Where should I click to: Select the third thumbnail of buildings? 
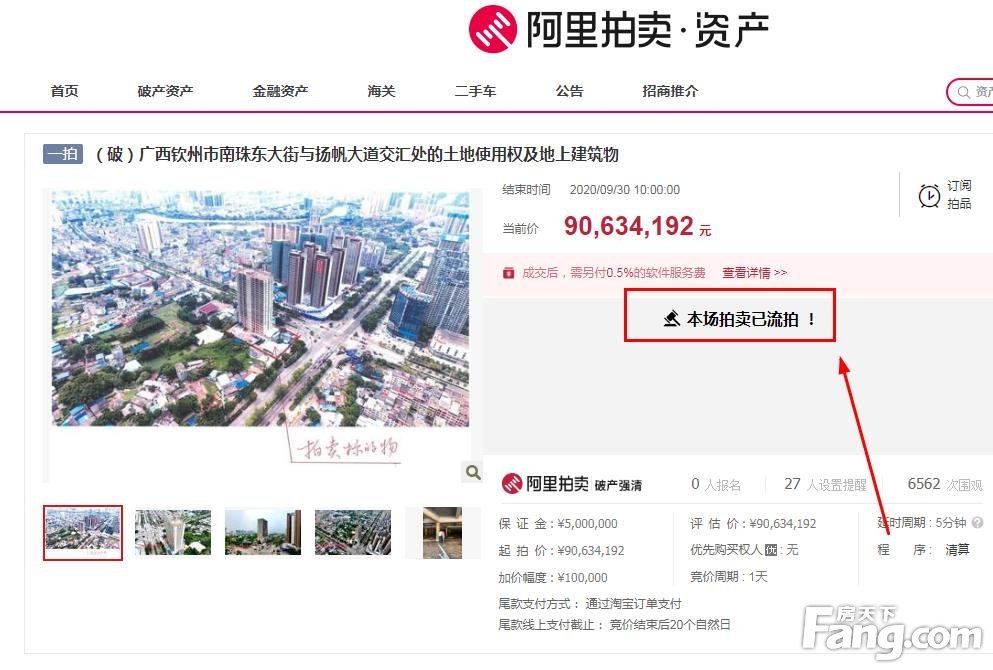pyautogui.click(x=263, y=533)
